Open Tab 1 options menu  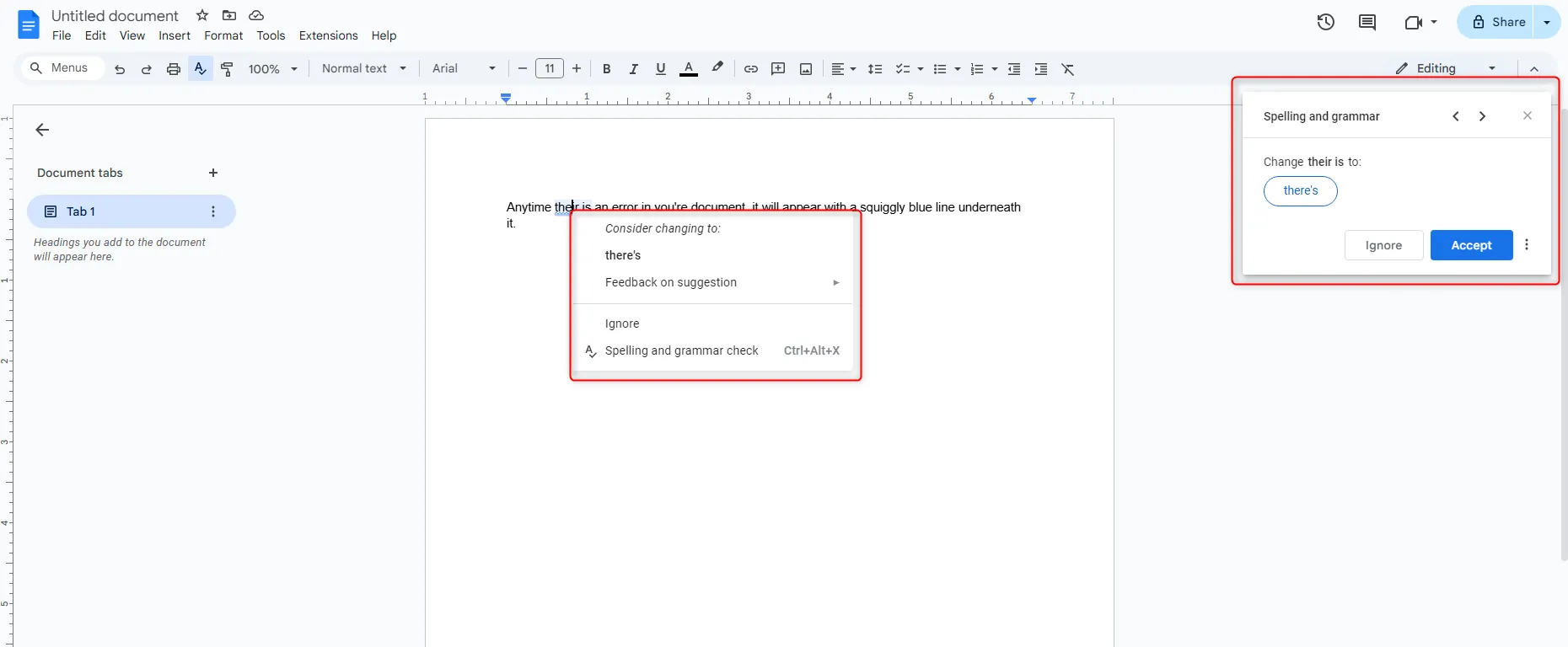coord(213,211)
